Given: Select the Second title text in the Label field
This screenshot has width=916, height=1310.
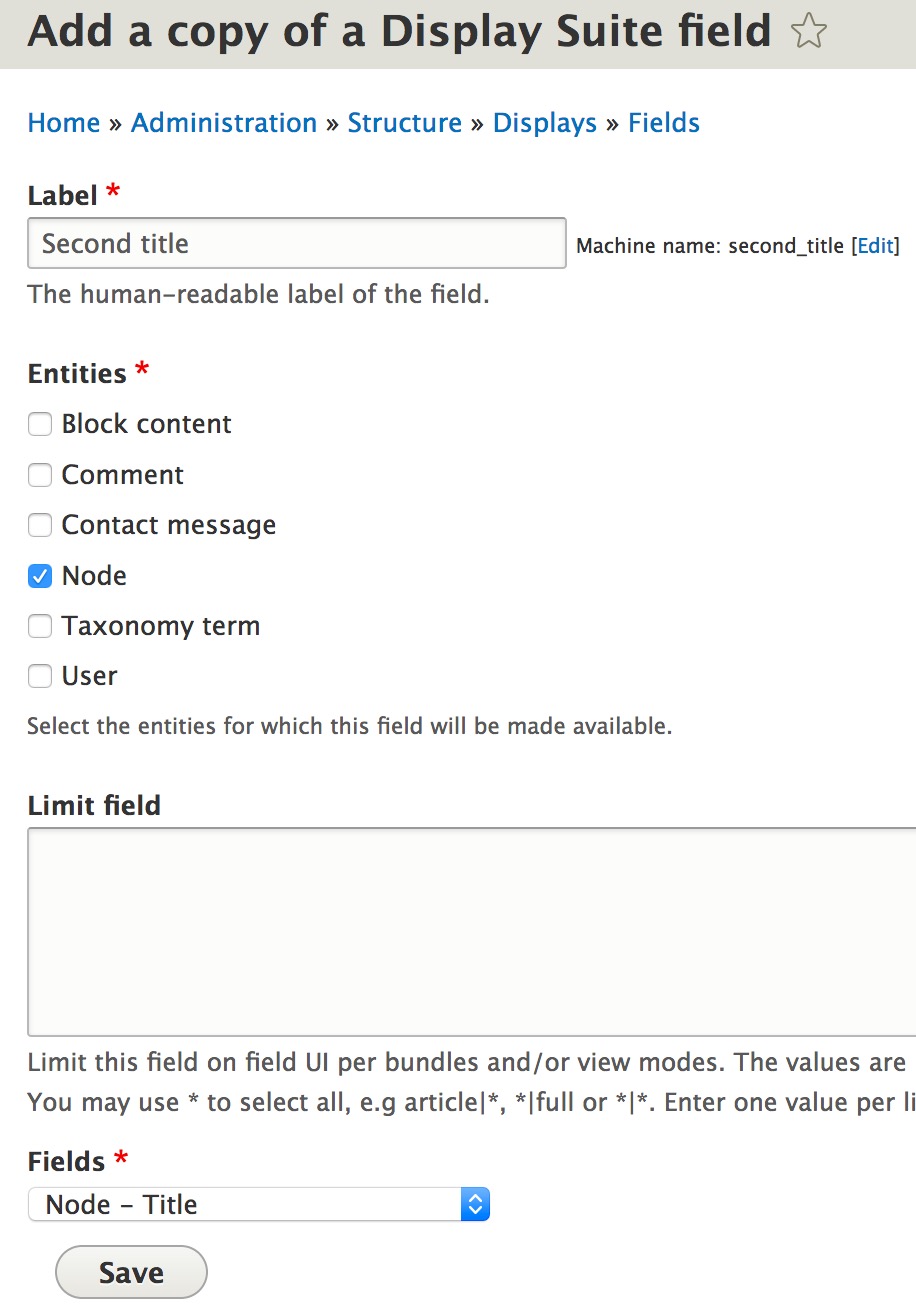Looking at the screenshot, I should (113, 243).
